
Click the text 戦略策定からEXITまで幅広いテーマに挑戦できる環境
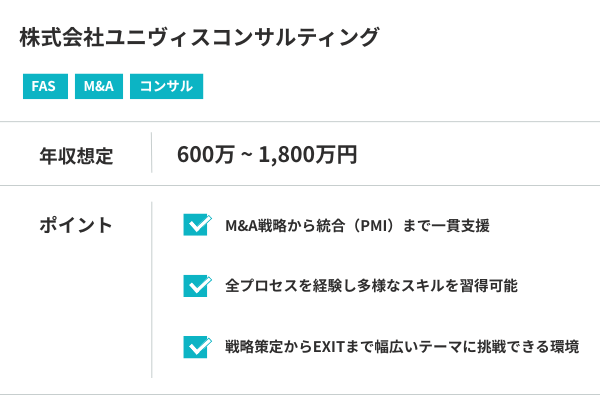point(402,347)
